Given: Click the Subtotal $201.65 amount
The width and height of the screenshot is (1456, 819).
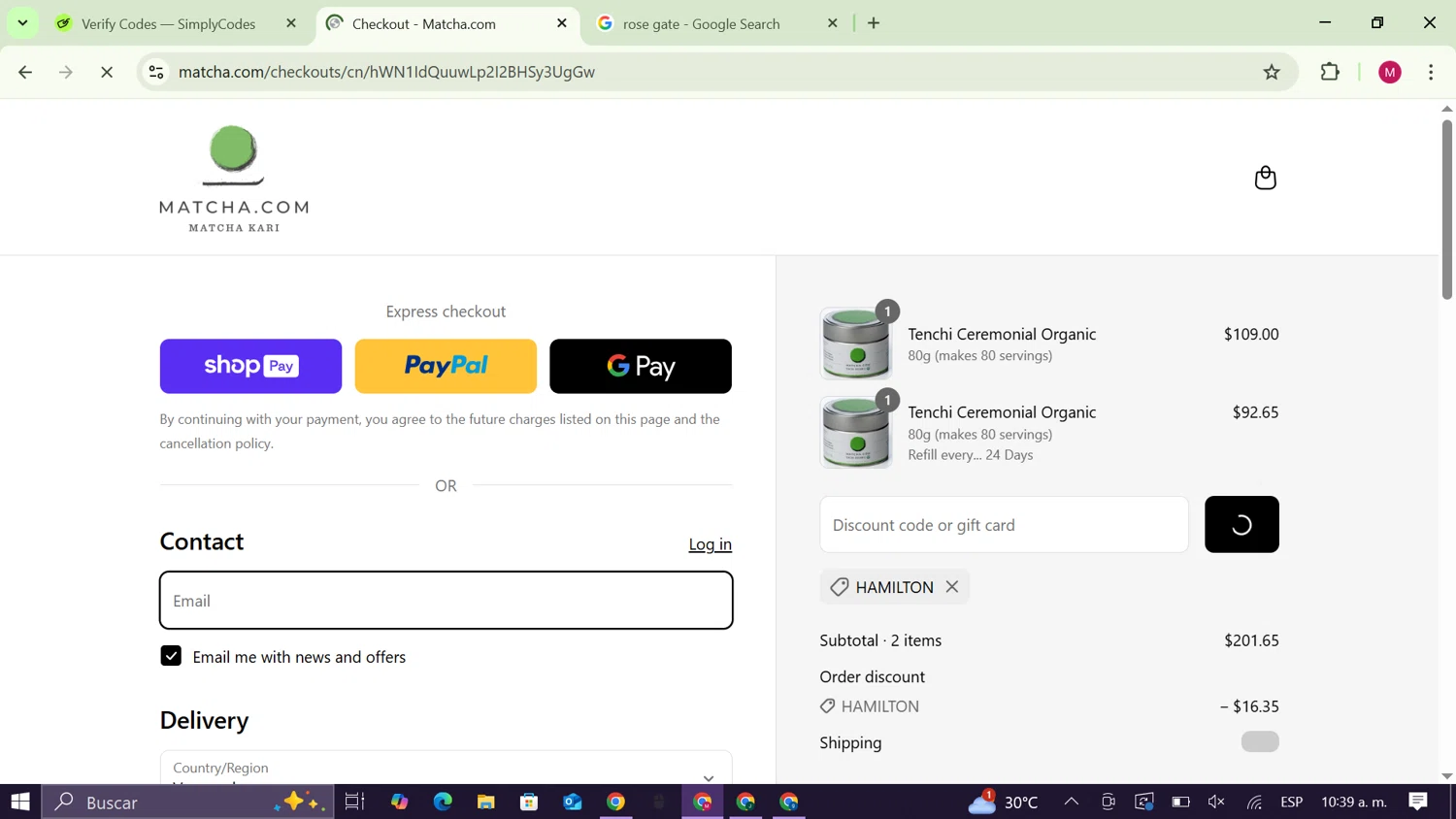Looking at the screenshot, I should 1251,640.
